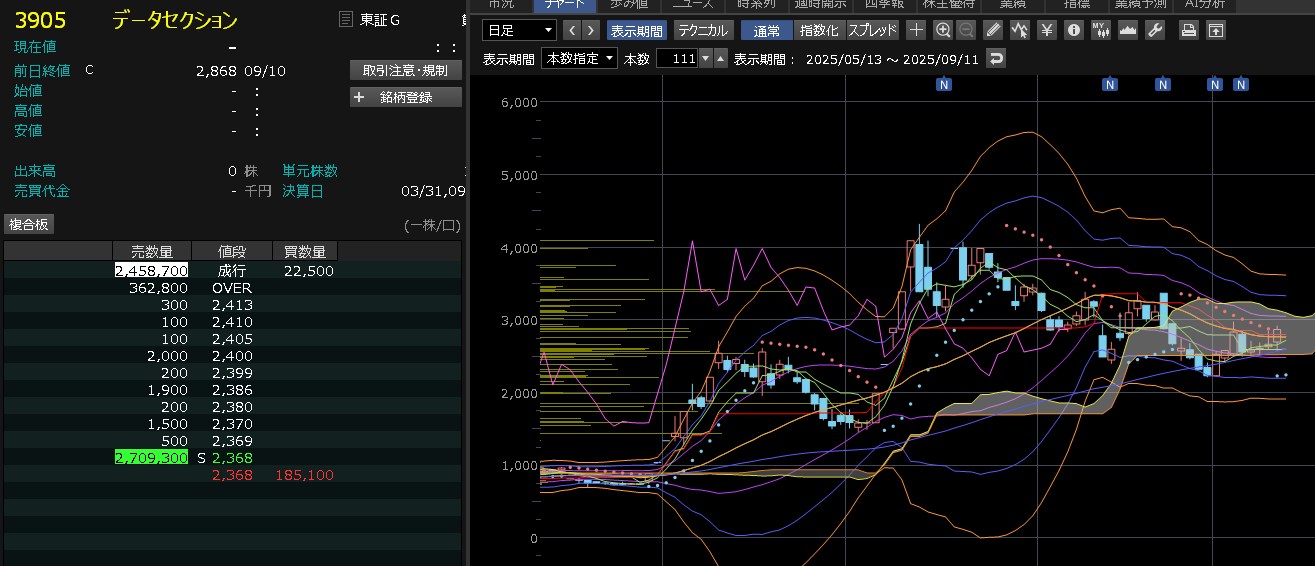Screen dimensions: 1315x566
Task: Click the 2,458,700 market sell quantity
Action: pos(152,270)
